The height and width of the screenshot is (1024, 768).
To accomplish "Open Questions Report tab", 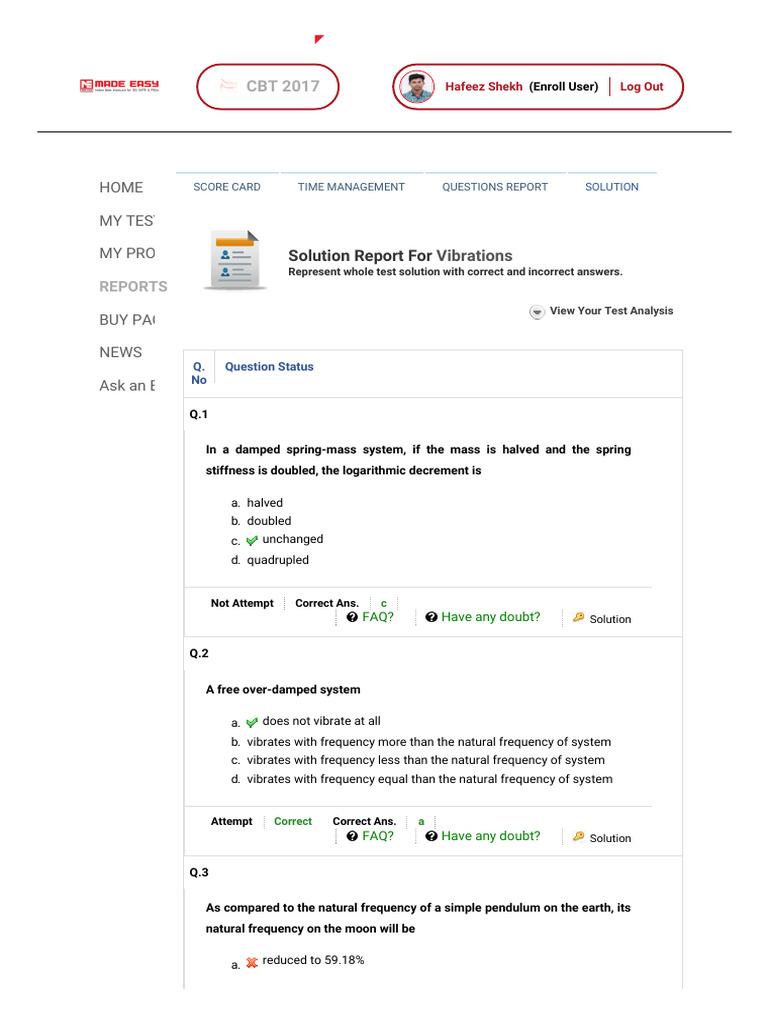I will 495,187.
